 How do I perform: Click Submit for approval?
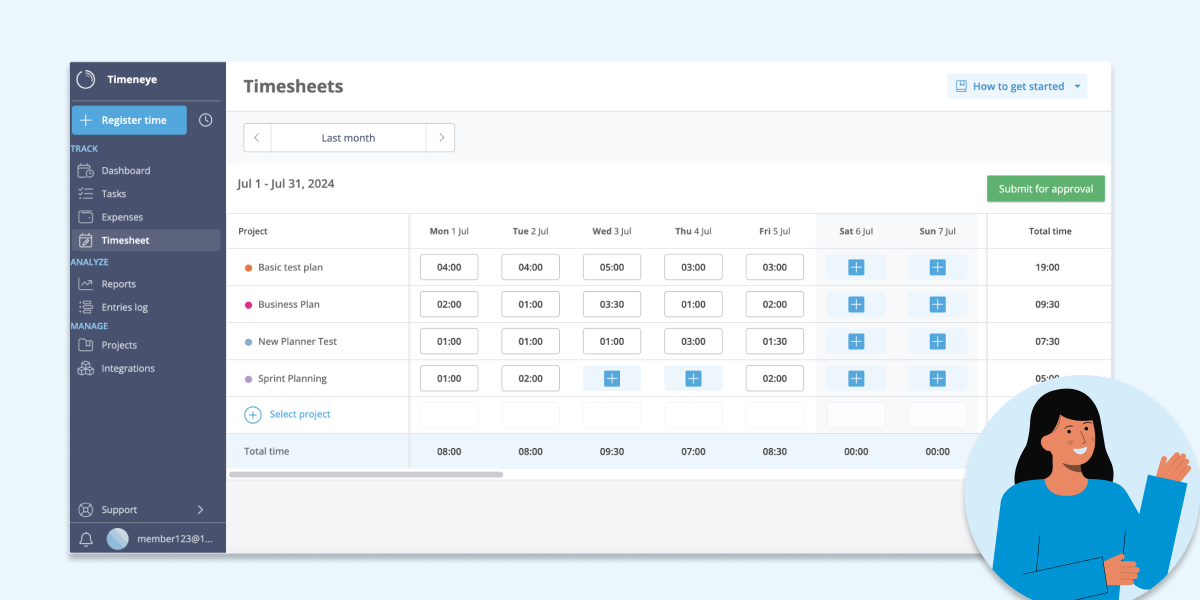click(1045, 188)
